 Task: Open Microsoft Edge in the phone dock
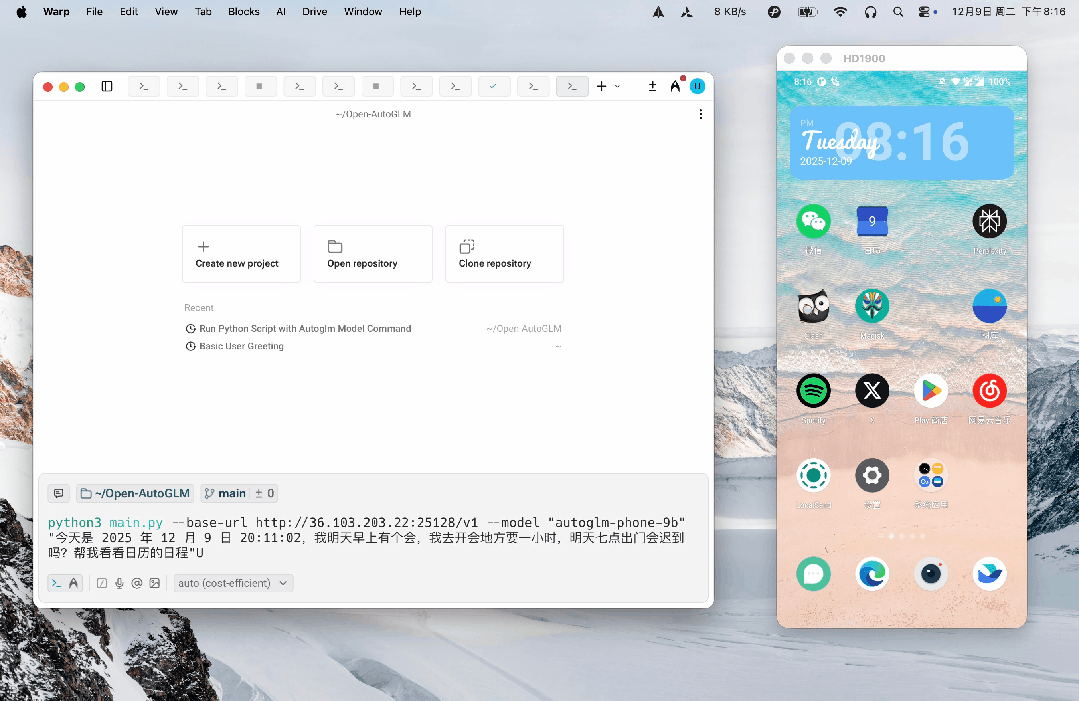tap(872, 574)
